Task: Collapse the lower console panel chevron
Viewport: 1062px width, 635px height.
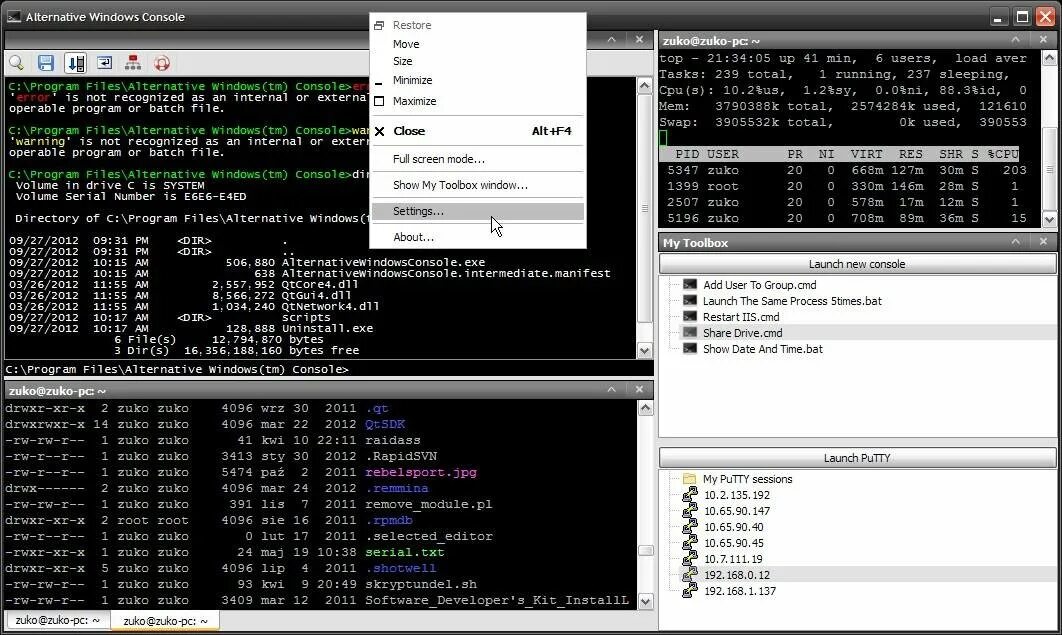Action: pyautogui.click(x=611, y=389)
